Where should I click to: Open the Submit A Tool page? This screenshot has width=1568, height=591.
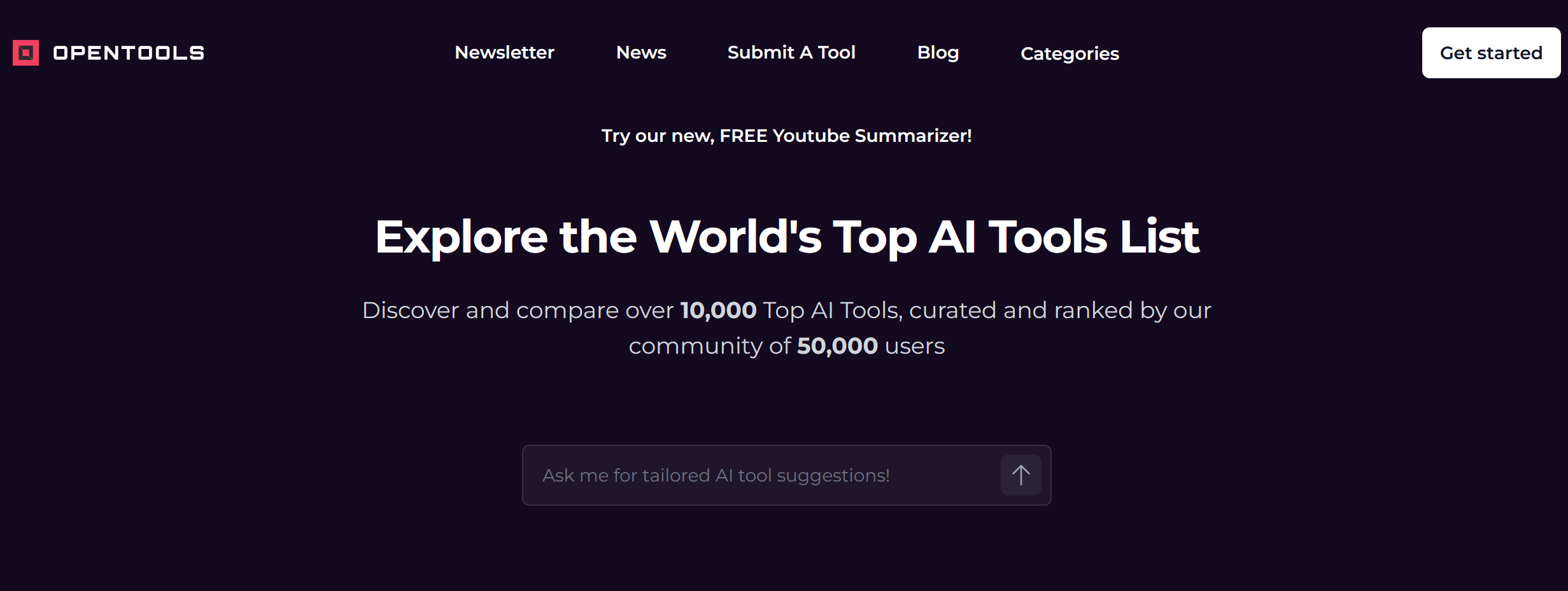(791, 52)
